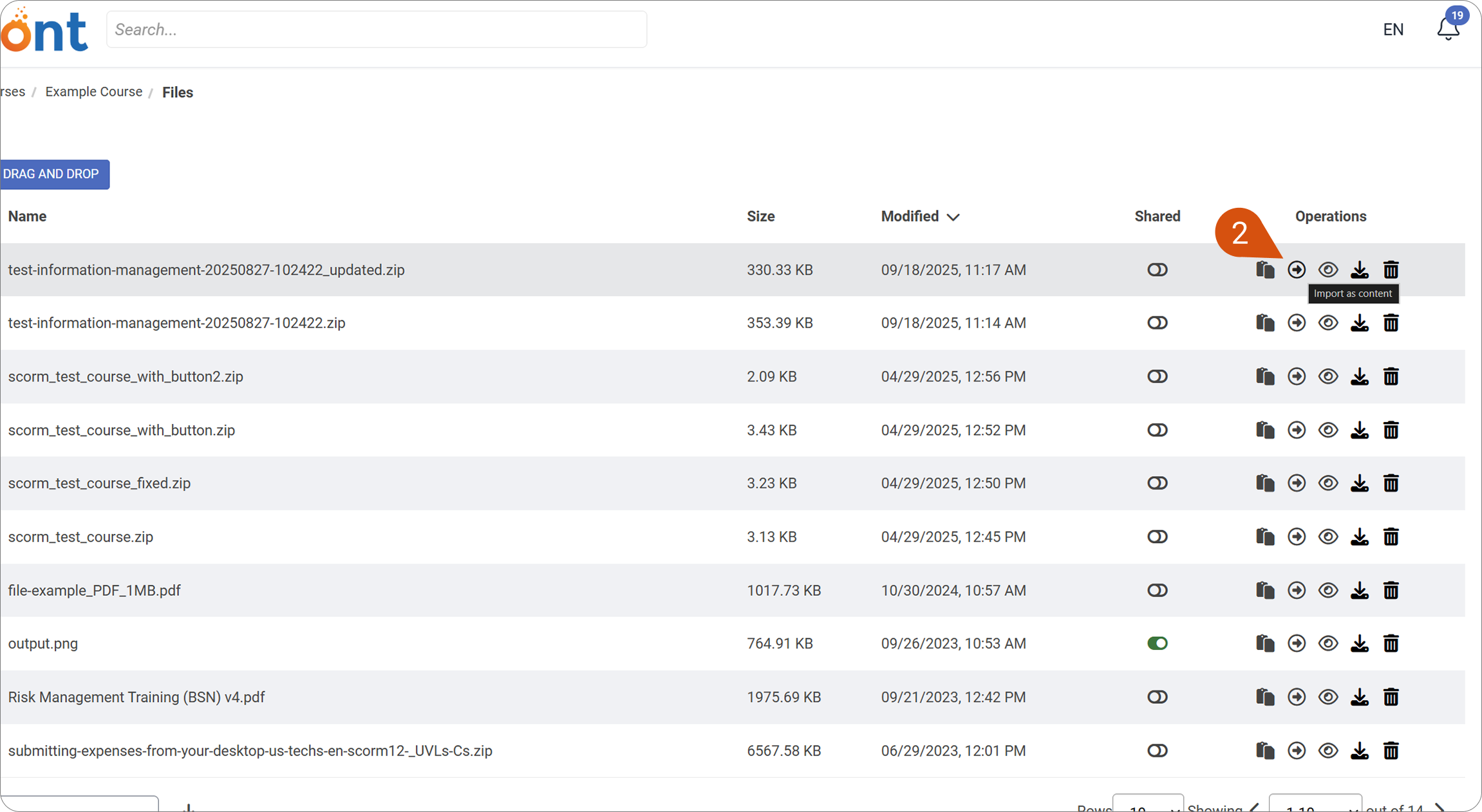The image size is (1482, 812).
Task: Copy the output.png file
Action: (x=1265, y=643)
